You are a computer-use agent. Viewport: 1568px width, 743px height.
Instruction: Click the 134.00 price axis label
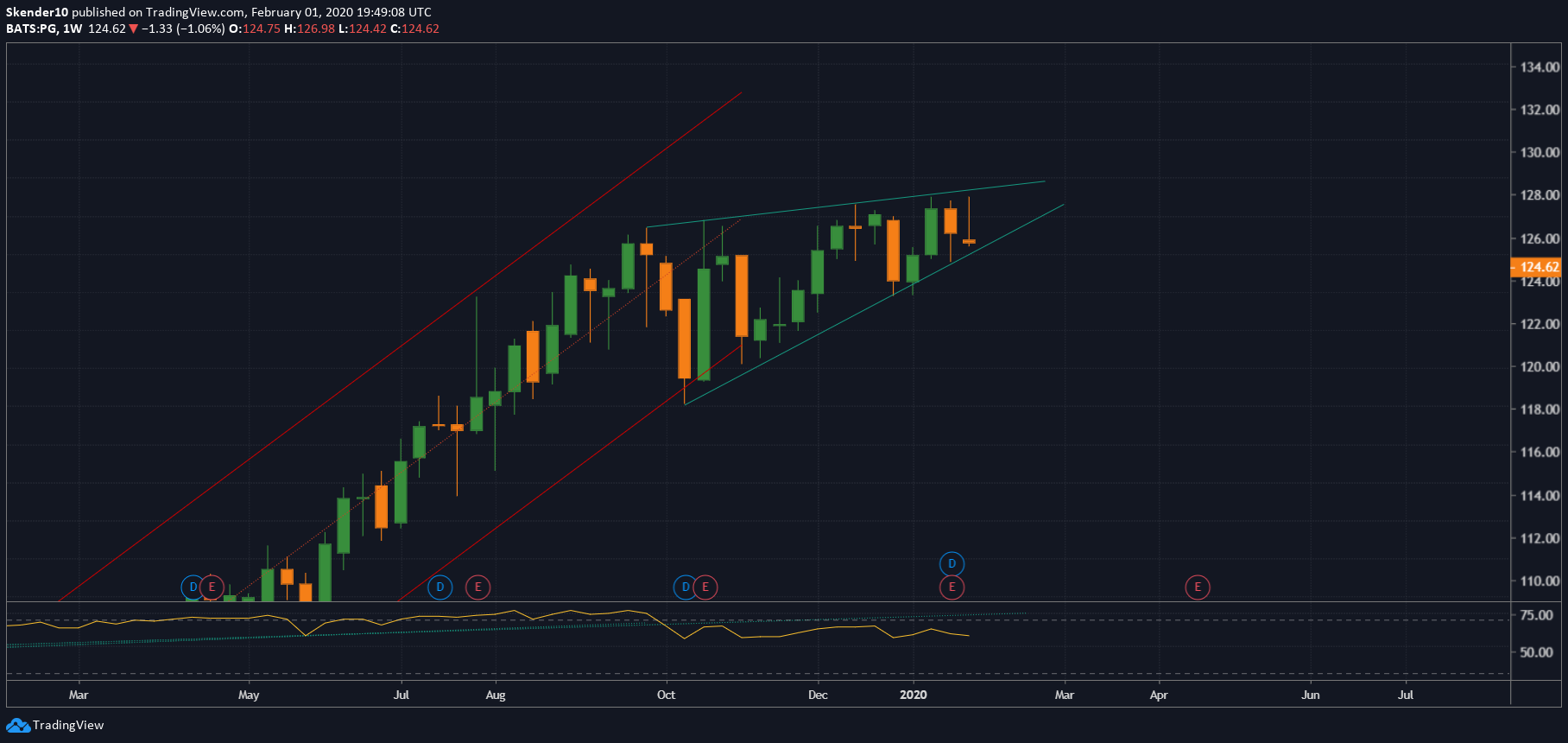pos(1540,67)
